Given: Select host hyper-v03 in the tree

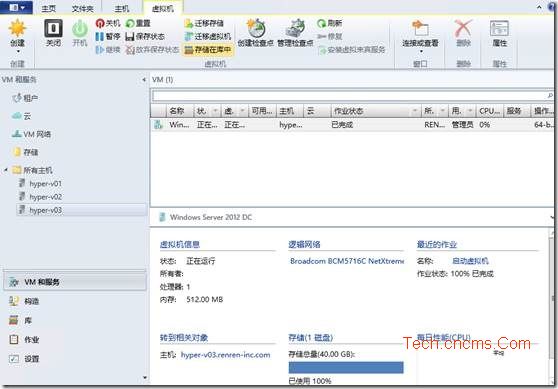Looking at the screenshot, I should pyautogui.click(x=81, y=210).
